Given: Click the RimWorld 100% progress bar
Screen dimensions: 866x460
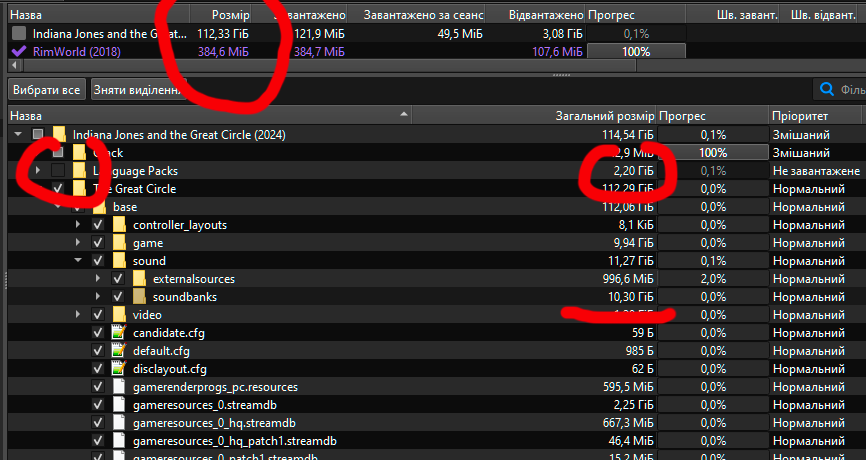Looking at the screenshot, I should point(636,51).
